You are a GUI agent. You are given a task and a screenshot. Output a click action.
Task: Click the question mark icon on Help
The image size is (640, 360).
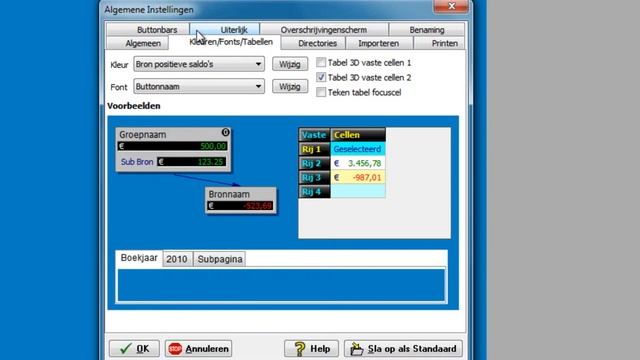300,349
